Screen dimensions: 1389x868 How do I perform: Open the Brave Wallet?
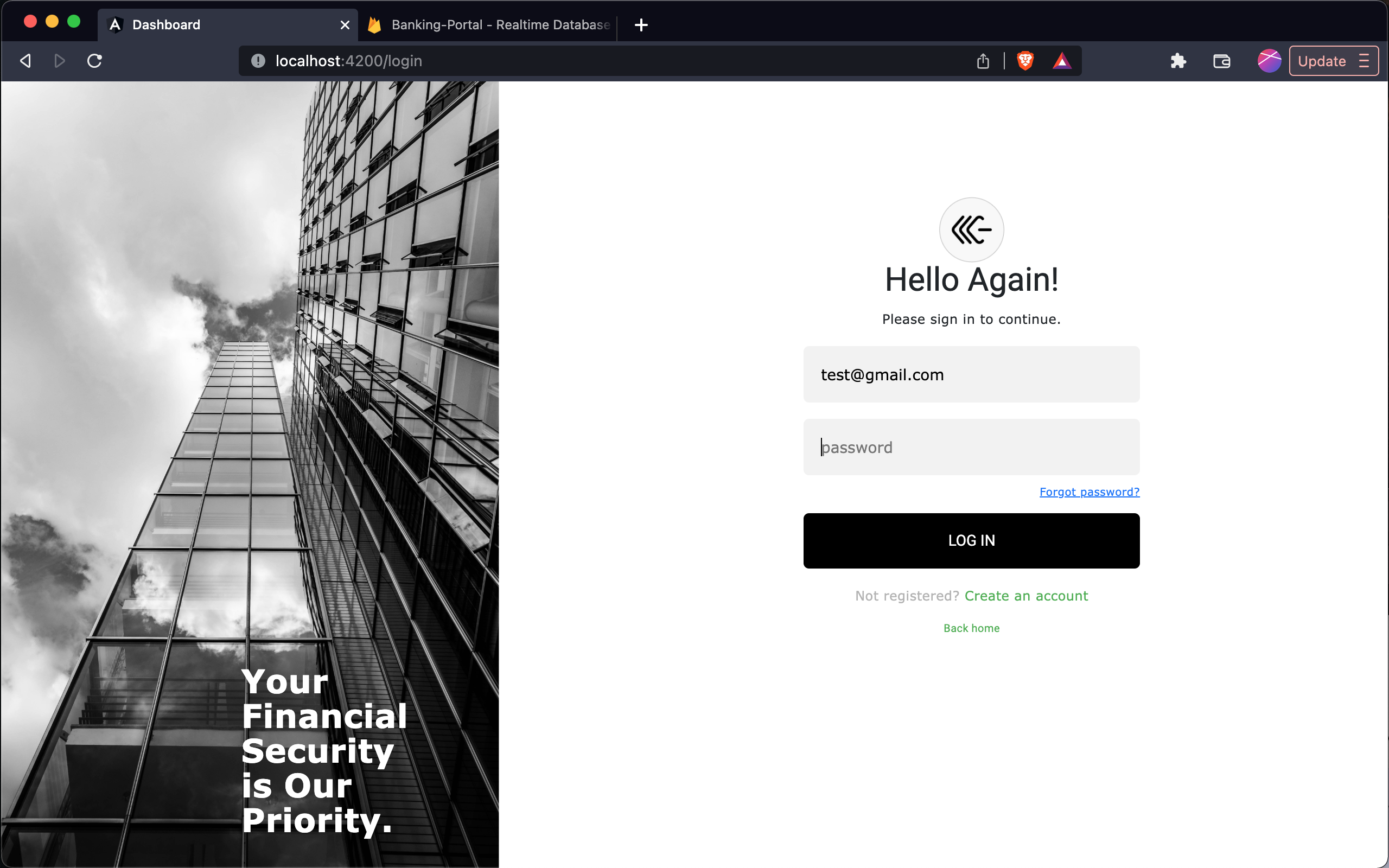[1221, 60]
